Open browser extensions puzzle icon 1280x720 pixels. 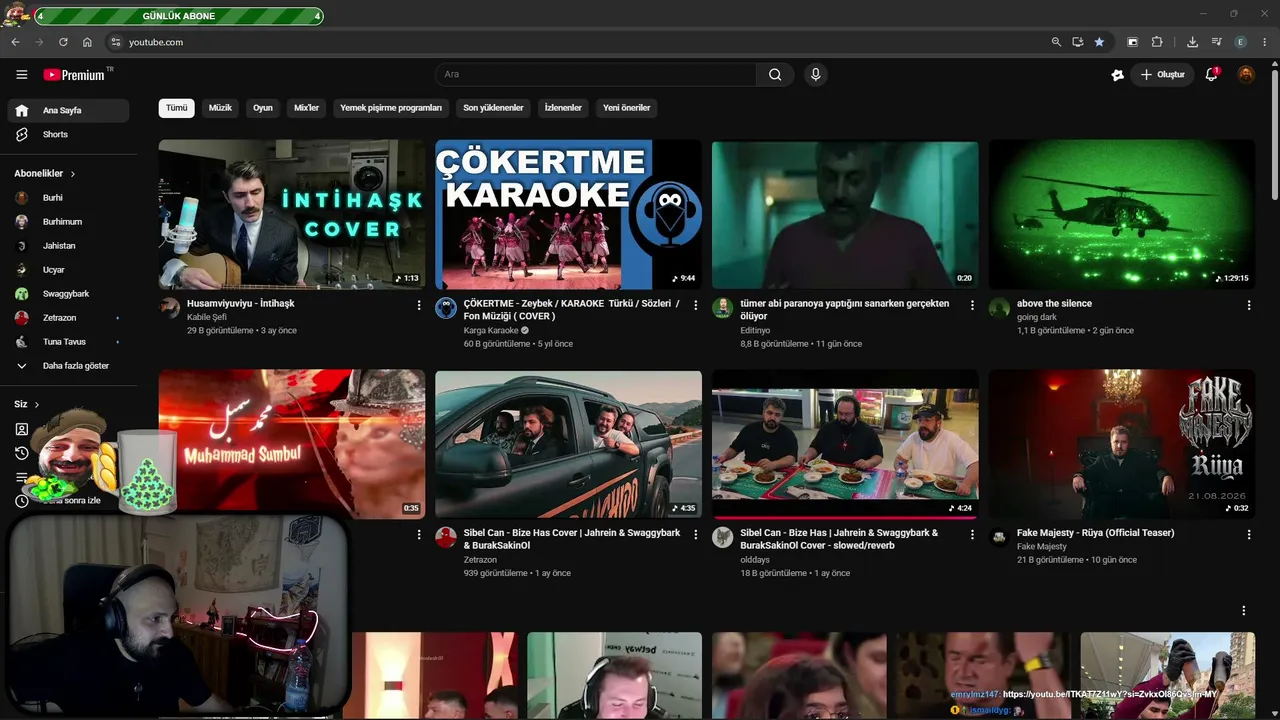click(1157, 42)
